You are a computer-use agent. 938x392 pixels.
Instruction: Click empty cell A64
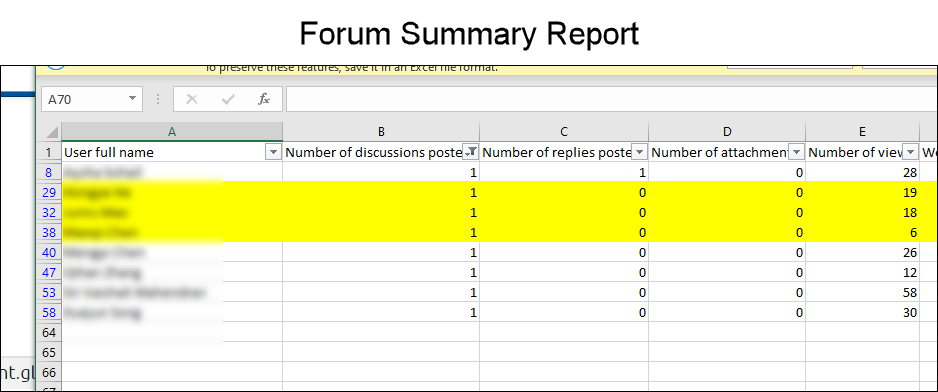(172, 332)
